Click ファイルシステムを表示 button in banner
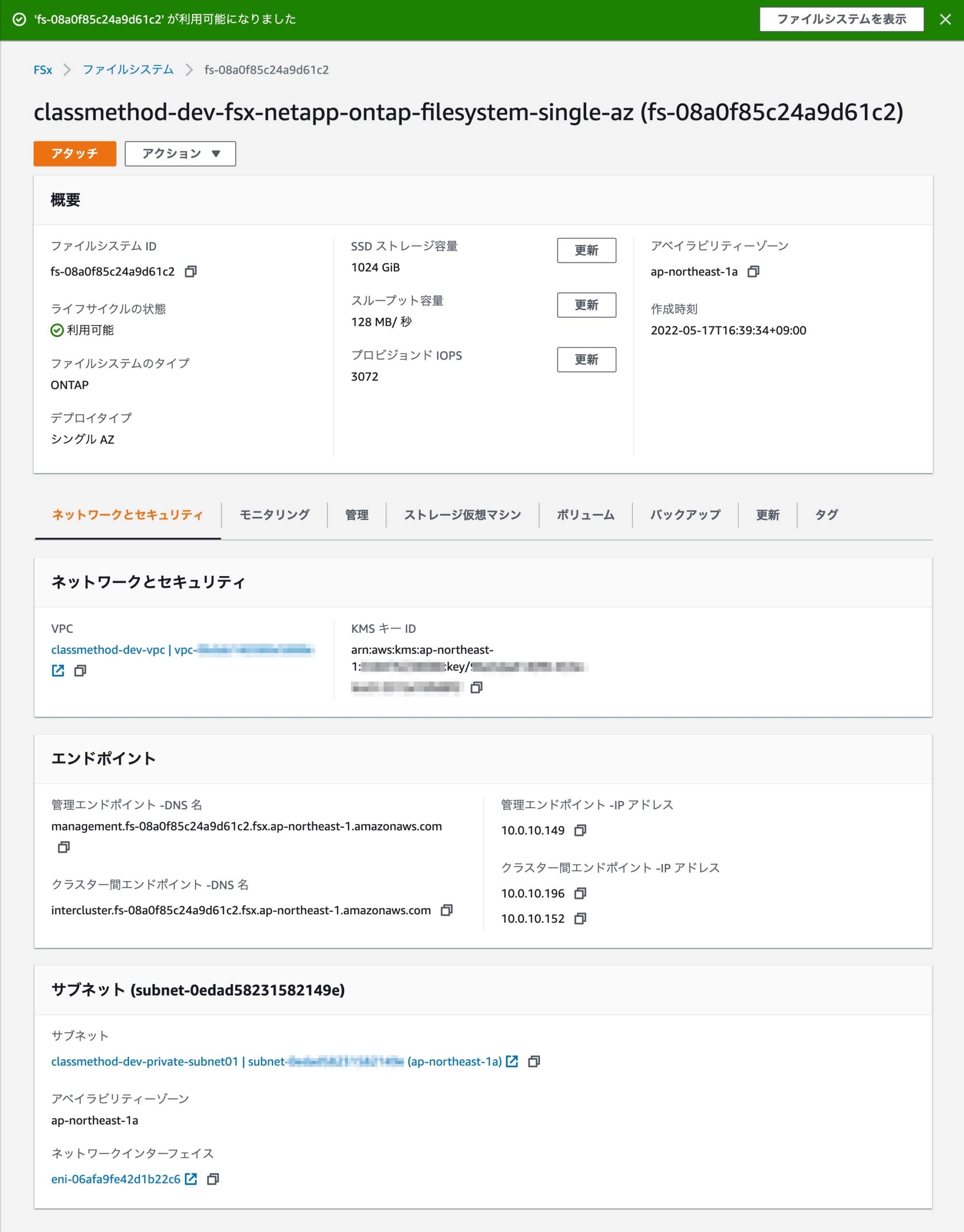This screenshot has height=1232, width=964. pyautogui.click(x=841, y=19)
